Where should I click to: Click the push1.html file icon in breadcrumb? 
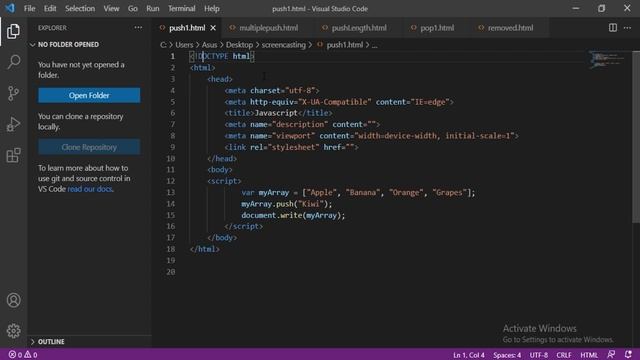320,45
